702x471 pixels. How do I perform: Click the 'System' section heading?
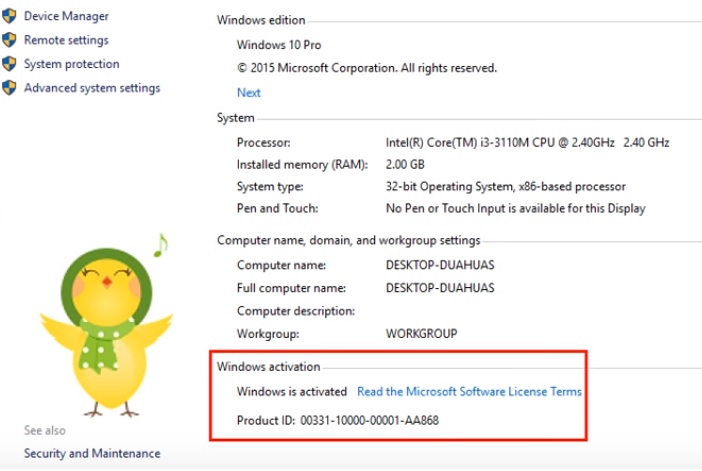click(235, 118)
